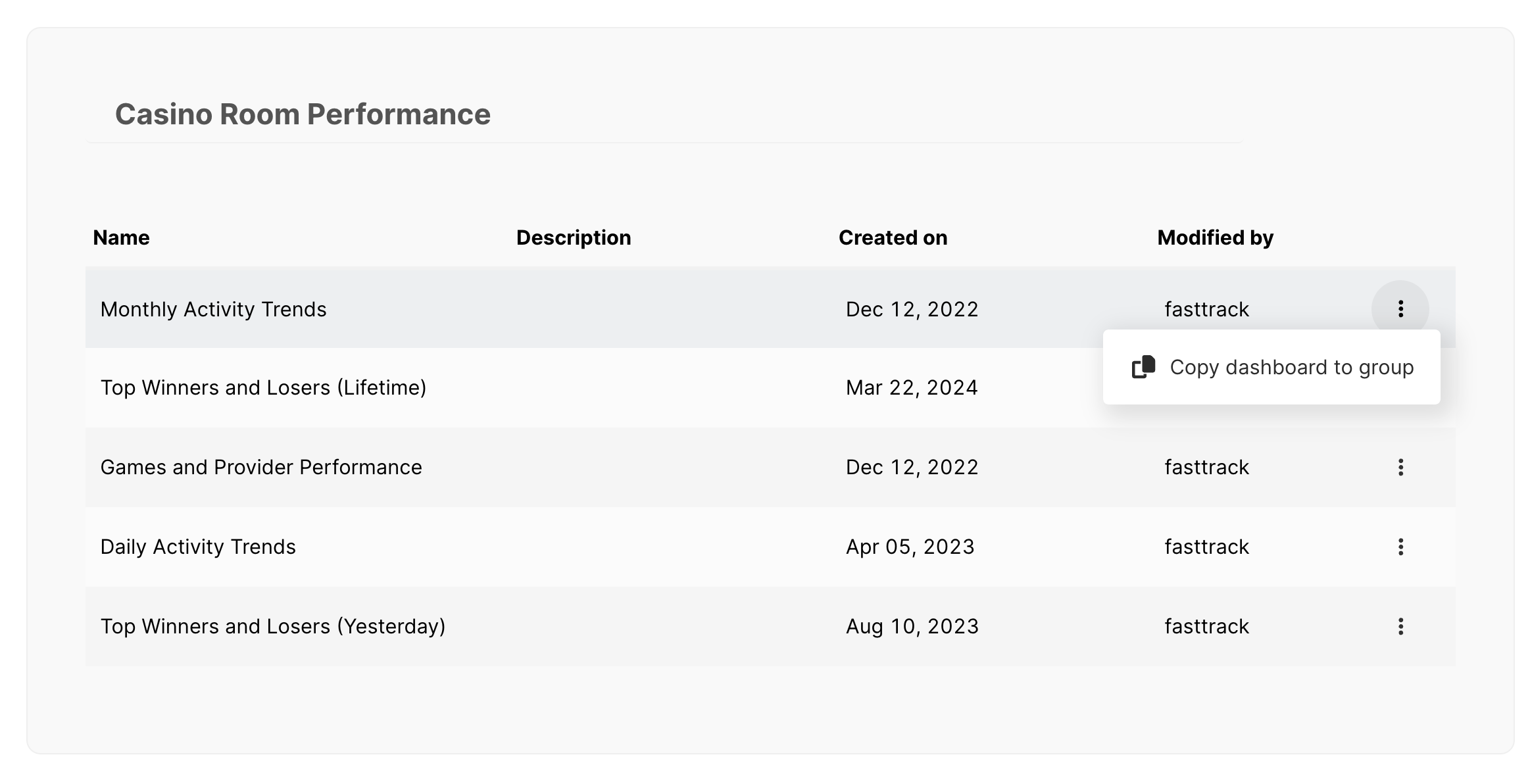Screen dimensions: 1530x784
Task: Open Top Winners and Losers (Lifetime)
Action: (263, 387)
